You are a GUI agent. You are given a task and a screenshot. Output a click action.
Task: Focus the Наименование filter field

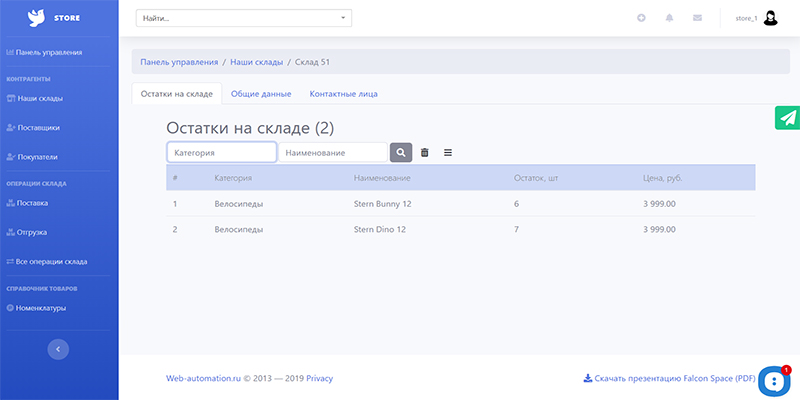point(333,152)
